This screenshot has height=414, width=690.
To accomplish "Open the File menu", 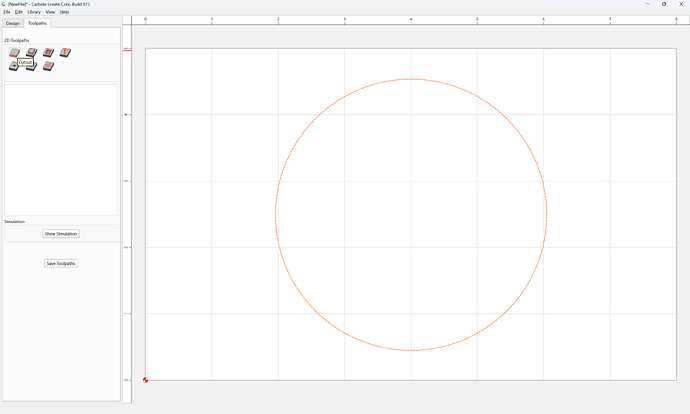I will tap(7, 12).
